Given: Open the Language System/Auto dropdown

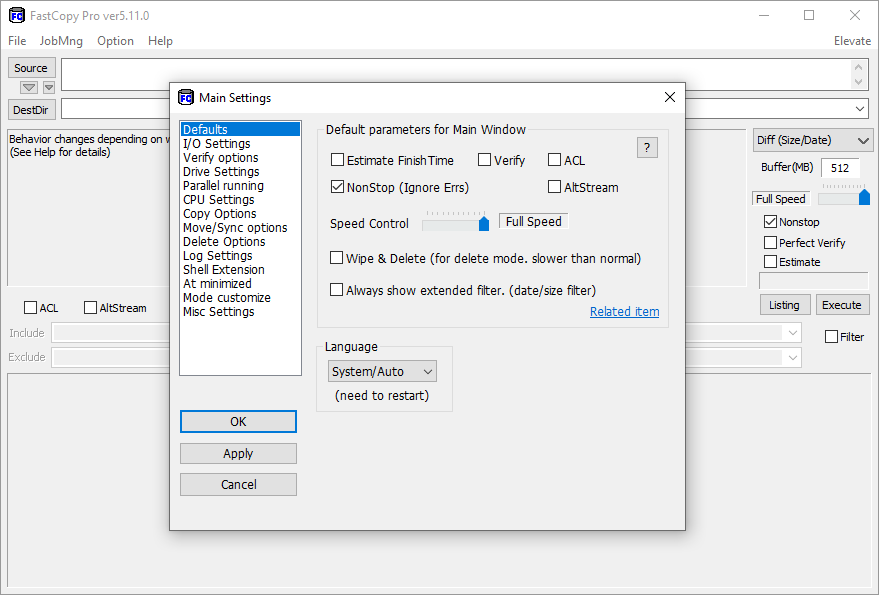Looking at the screenshot, I should click(x=383, y=372).
